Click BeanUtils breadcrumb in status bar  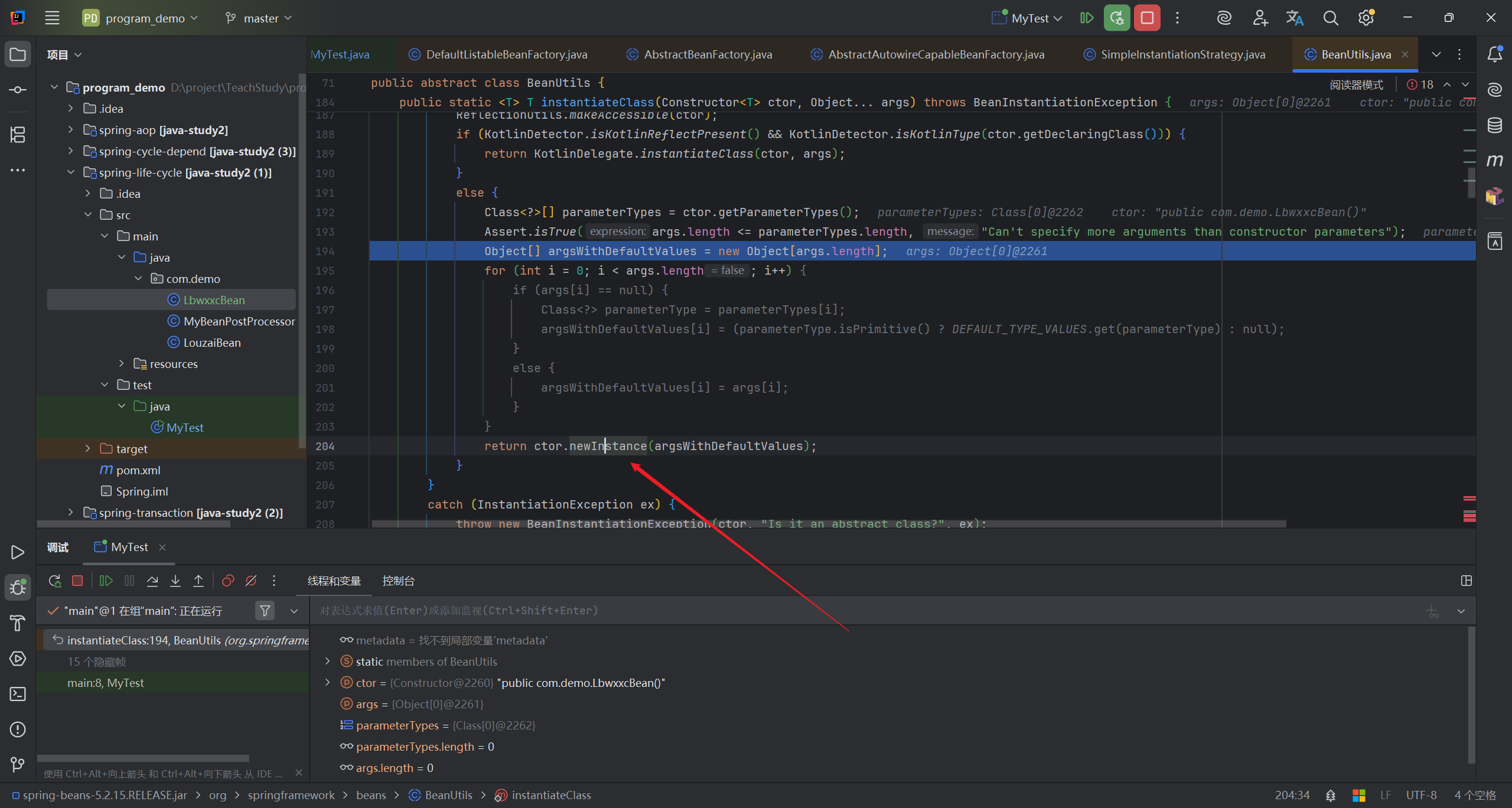pyautogui.click(x=448, y=795)
